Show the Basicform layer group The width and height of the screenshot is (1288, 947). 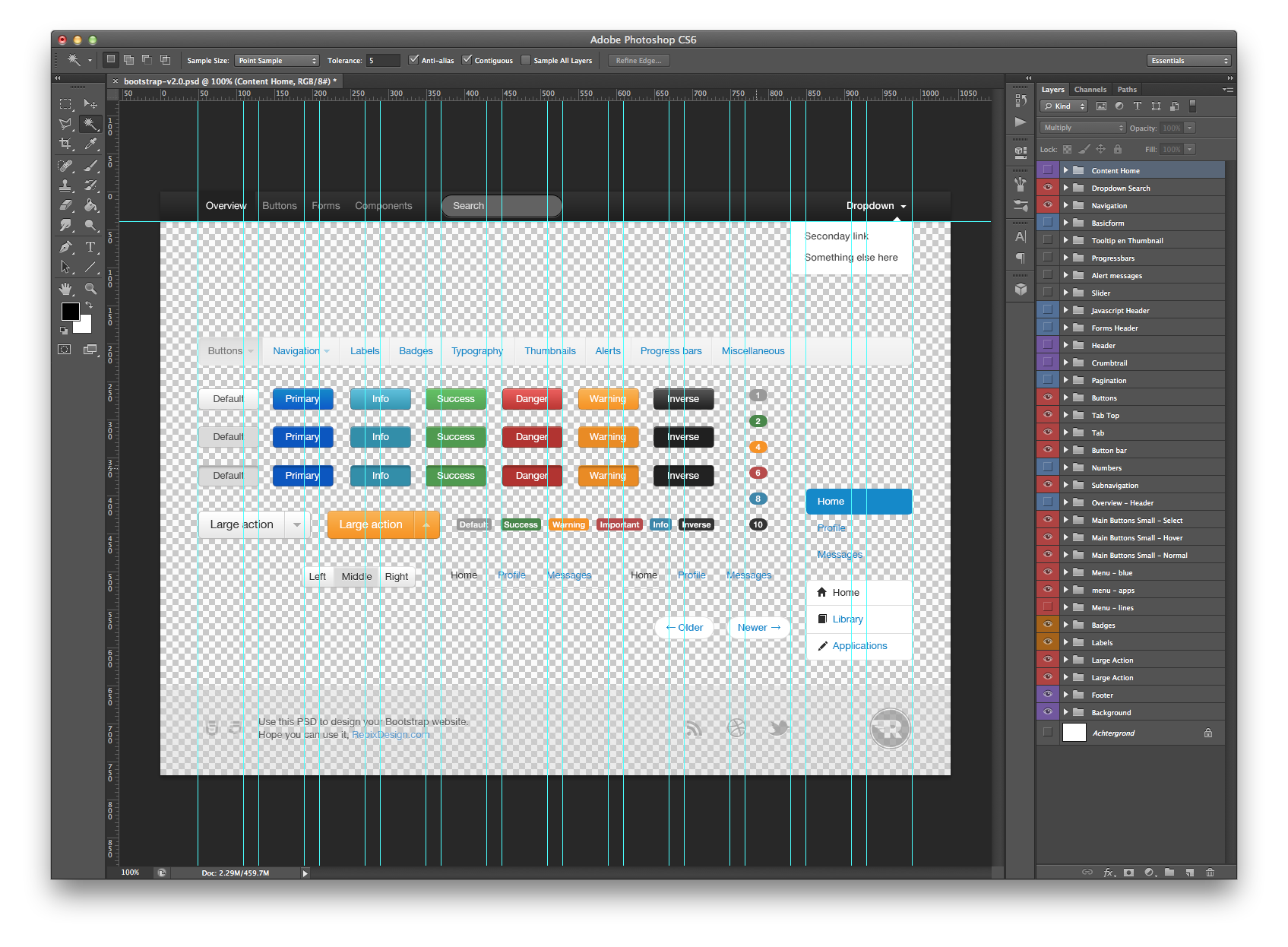(x=1048, y=223)
